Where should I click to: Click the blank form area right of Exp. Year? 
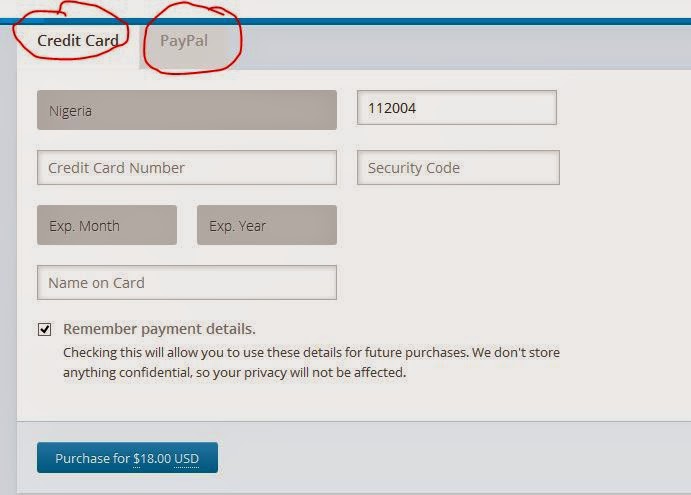[x=500, y=225]
